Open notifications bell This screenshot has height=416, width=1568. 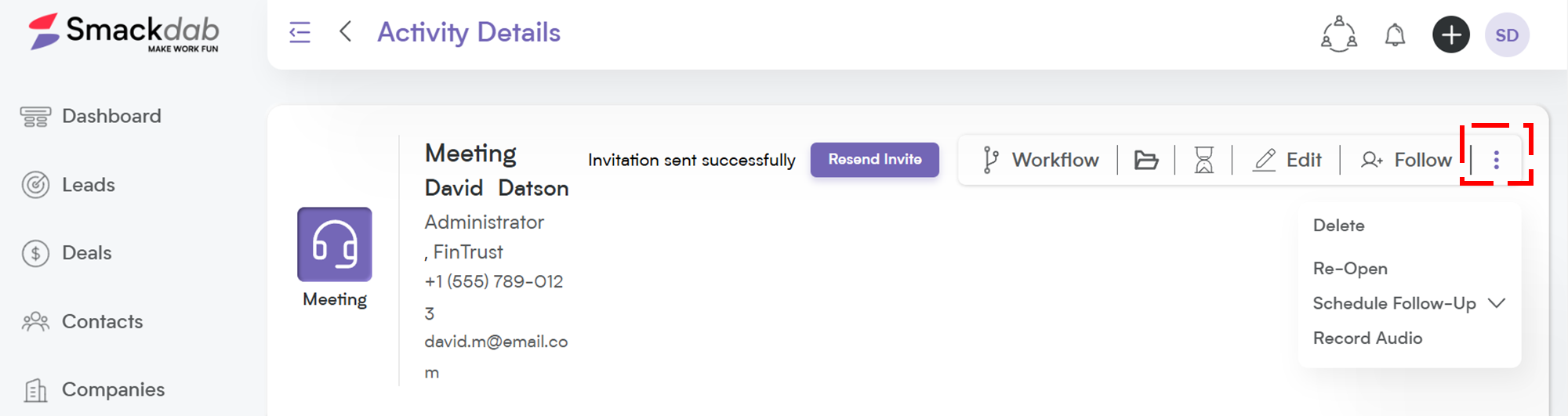1395,35
